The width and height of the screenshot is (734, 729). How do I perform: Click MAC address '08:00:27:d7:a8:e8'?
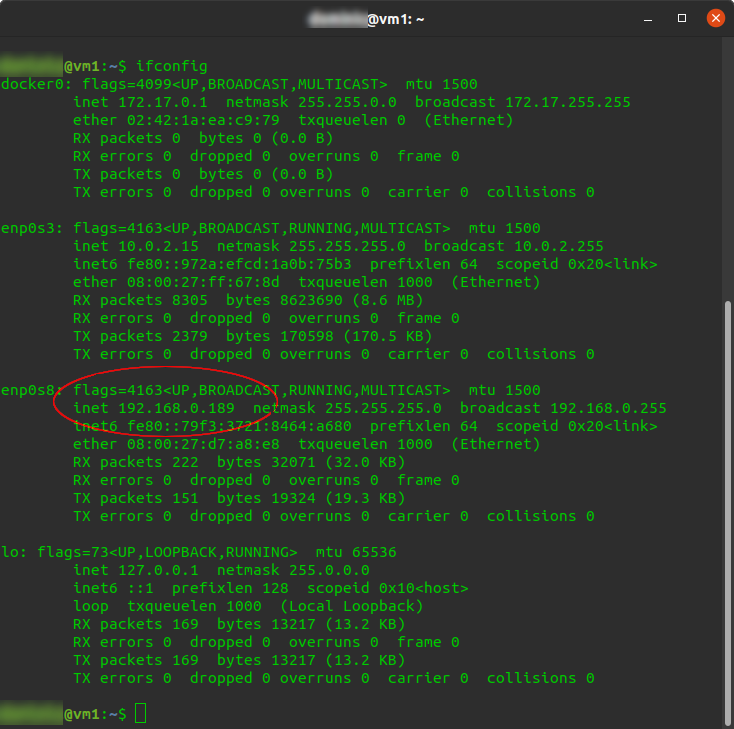pyautogui.click(x=203, y=444)
